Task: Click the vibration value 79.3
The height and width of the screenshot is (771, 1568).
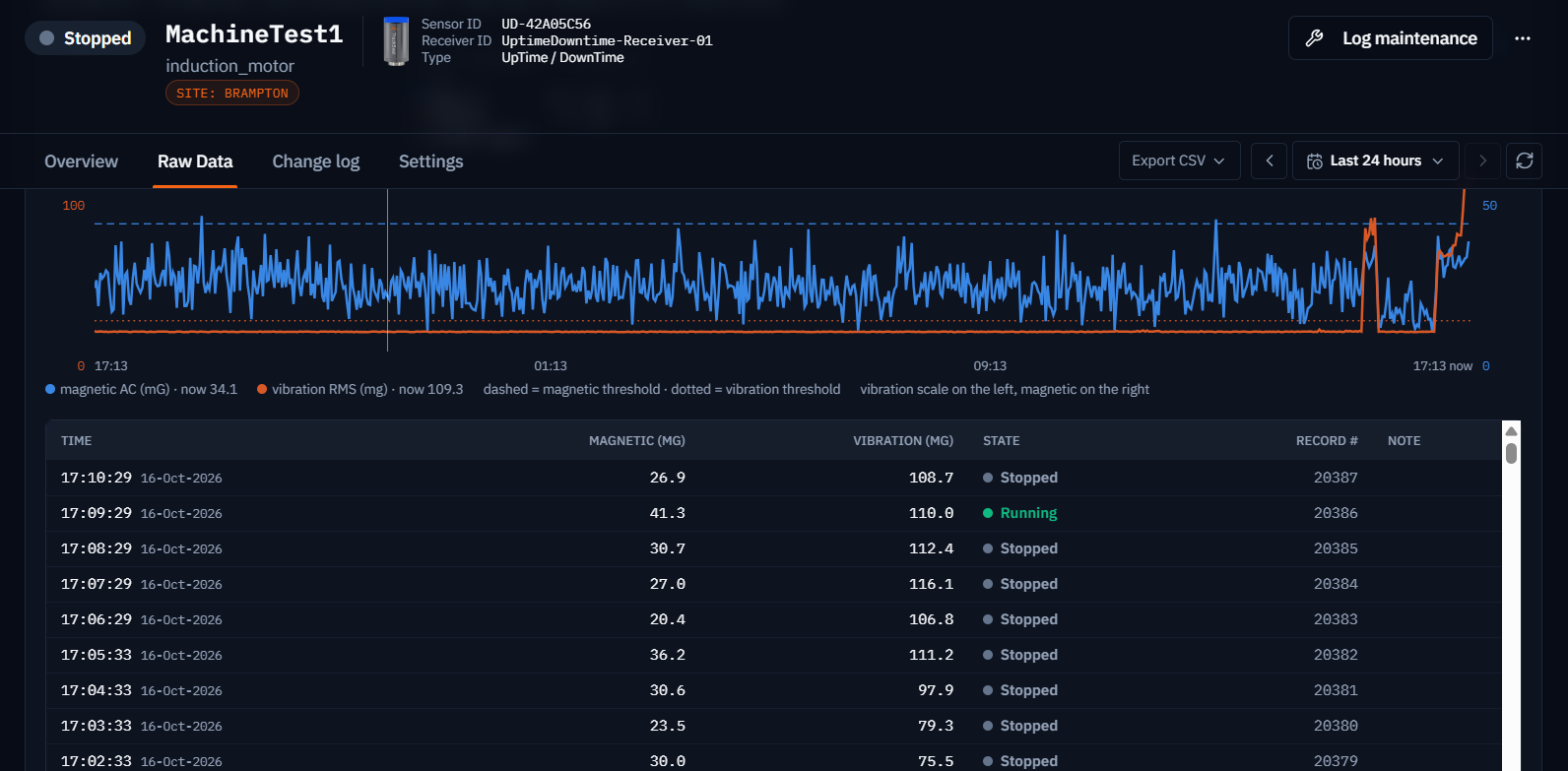Action: [x=936, y=726]
